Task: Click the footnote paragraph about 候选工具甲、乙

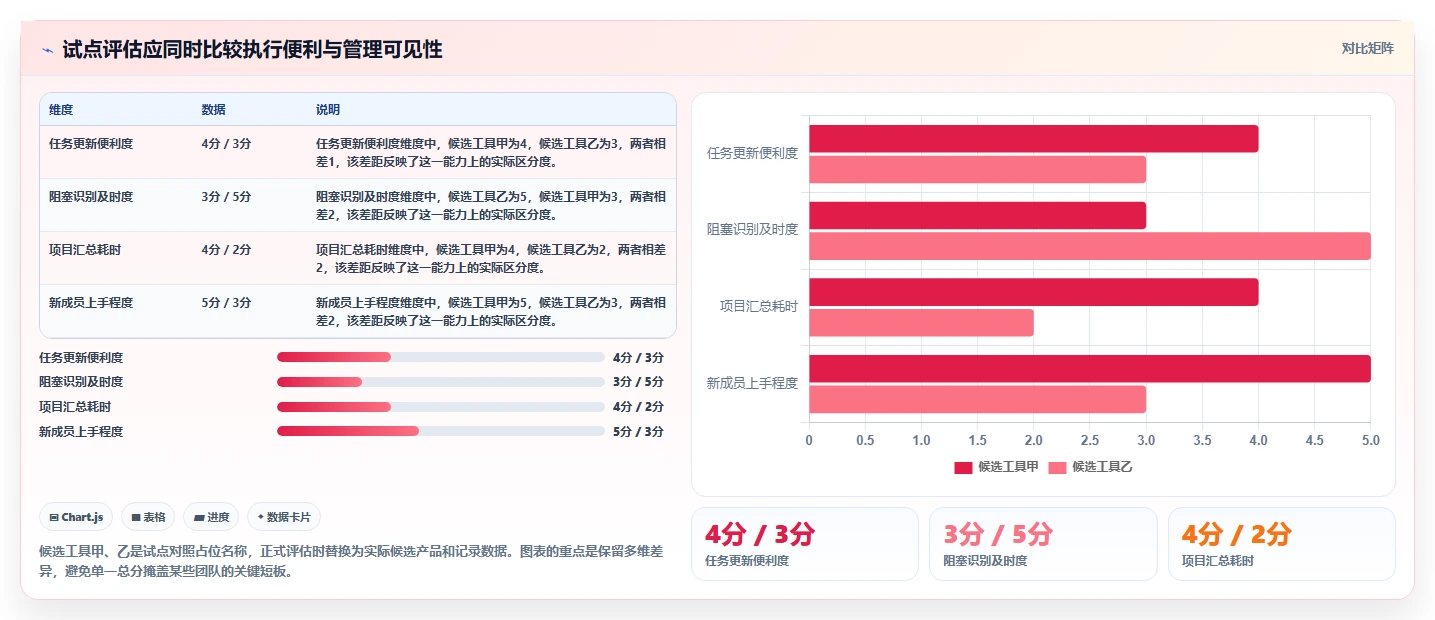Action: tap(350, 561)
